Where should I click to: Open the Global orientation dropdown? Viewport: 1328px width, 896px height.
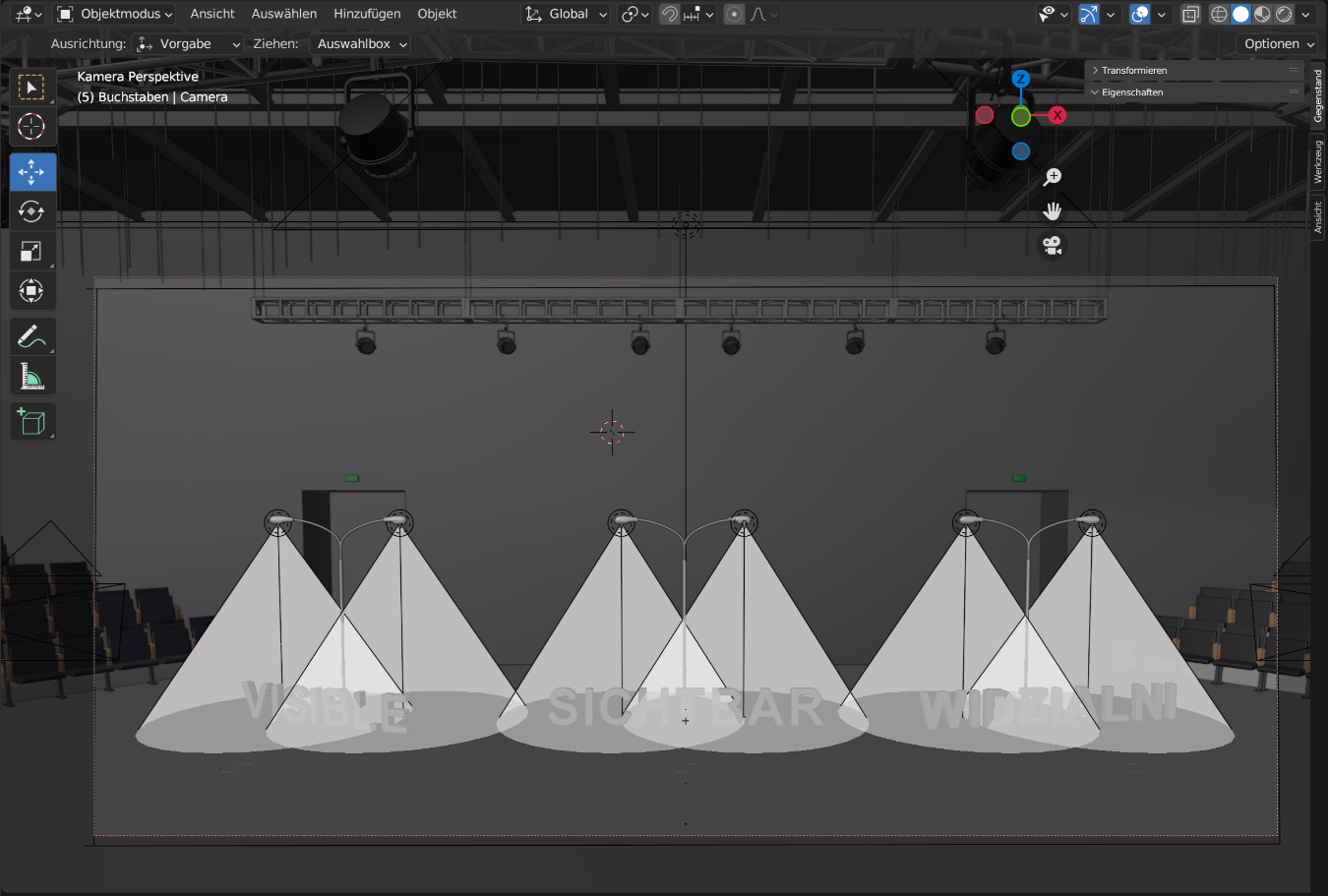(567, 15)
